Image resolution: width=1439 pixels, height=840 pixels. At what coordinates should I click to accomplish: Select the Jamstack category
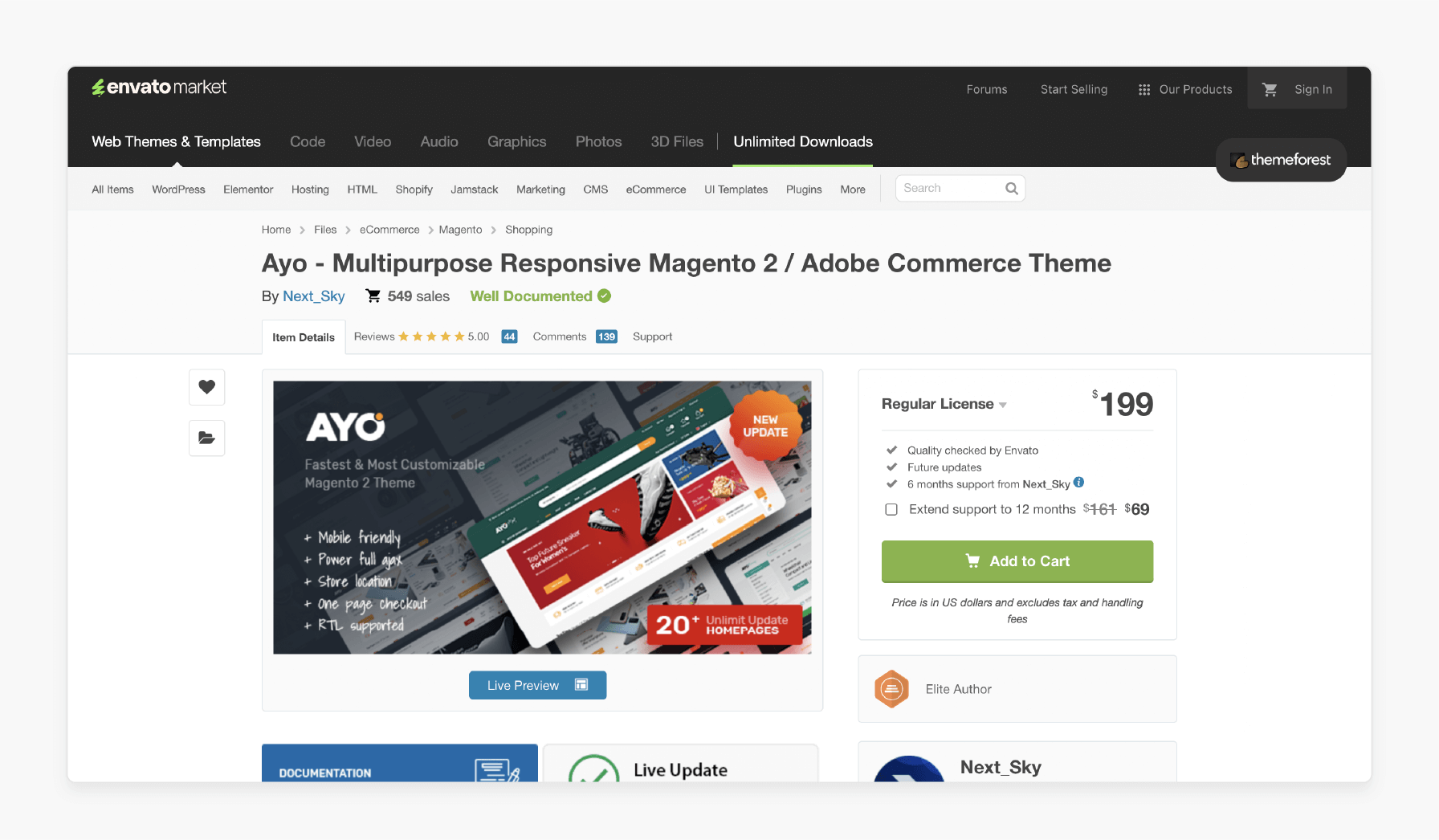(x=474, y=190)
